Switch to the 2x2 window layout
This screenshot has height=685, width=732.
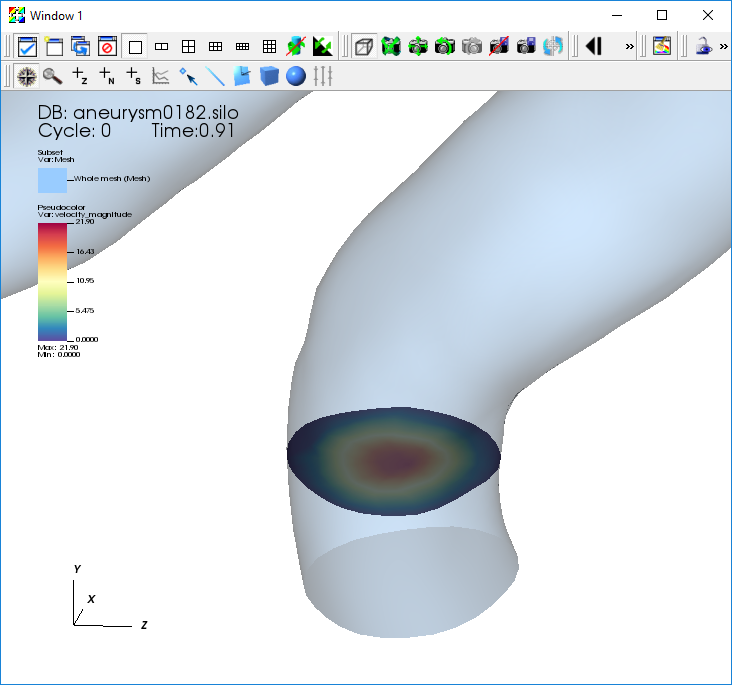[x=189, y=46]
